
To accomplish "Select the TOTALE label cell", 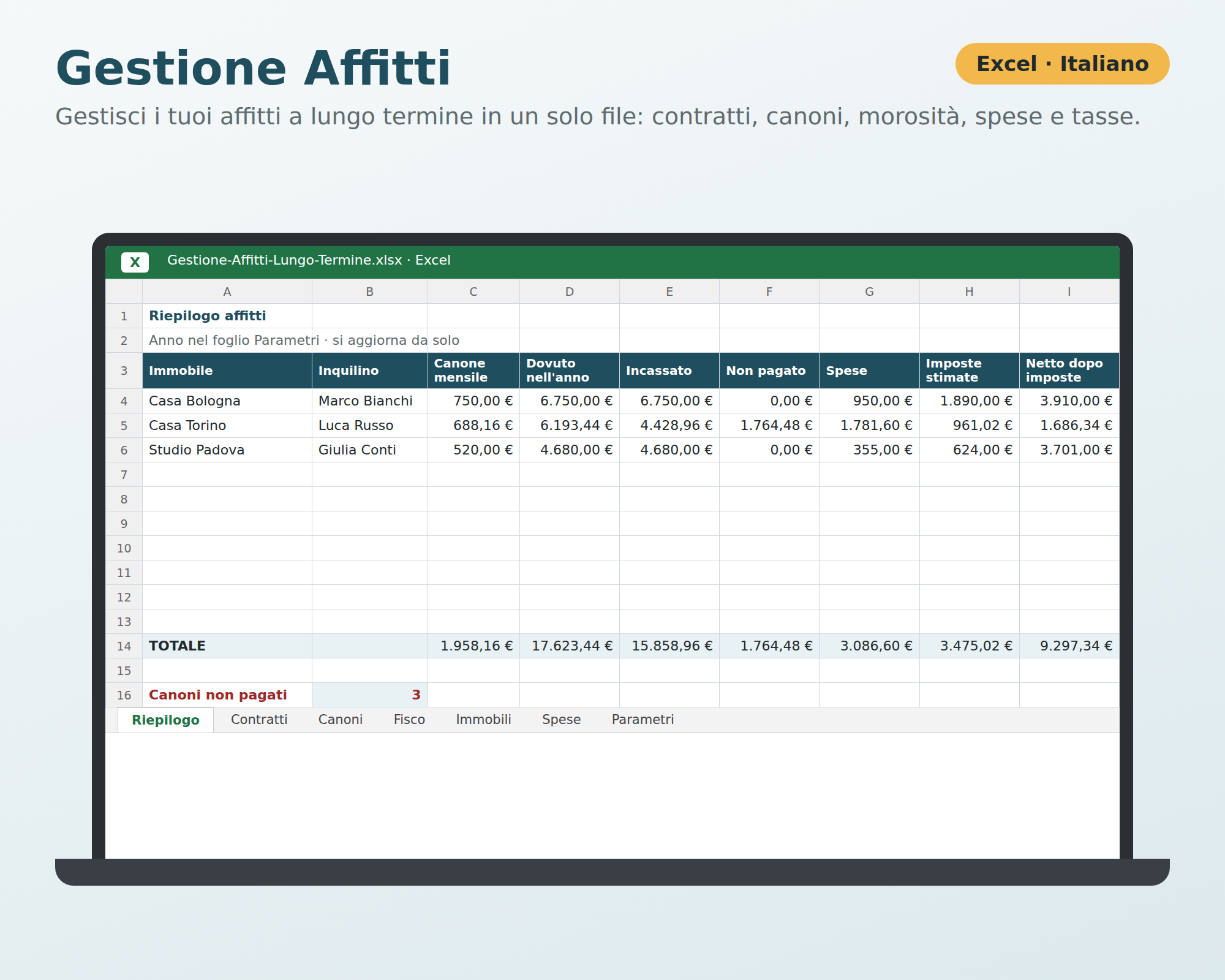I will (x=227, y=646).
